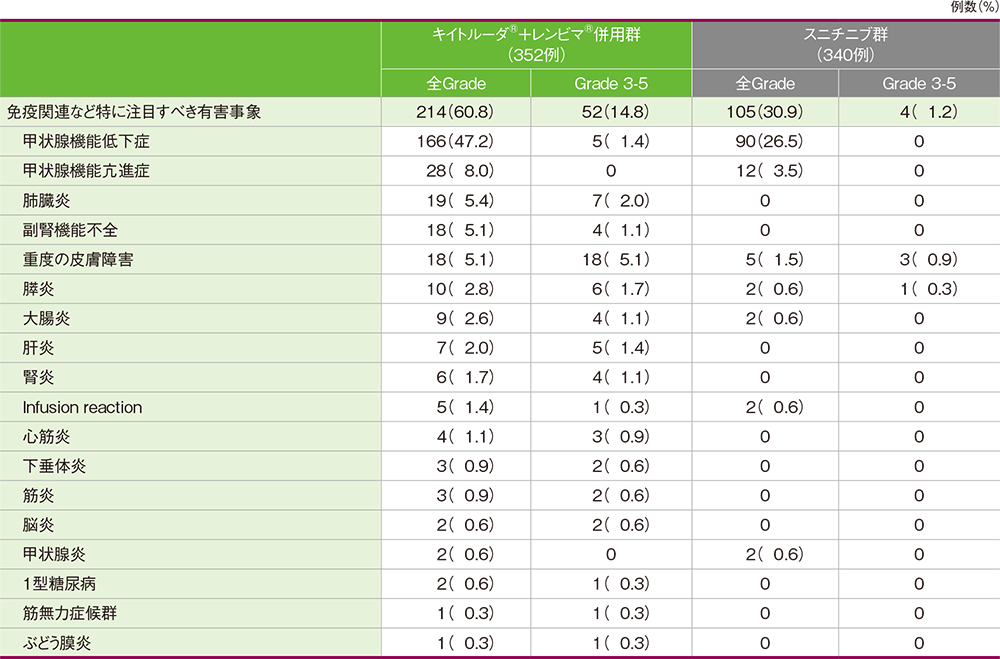Screen dimensions: 1000x659
Task: Select the 全Grade header under スニチニブ群
Action: coord(765,83)
